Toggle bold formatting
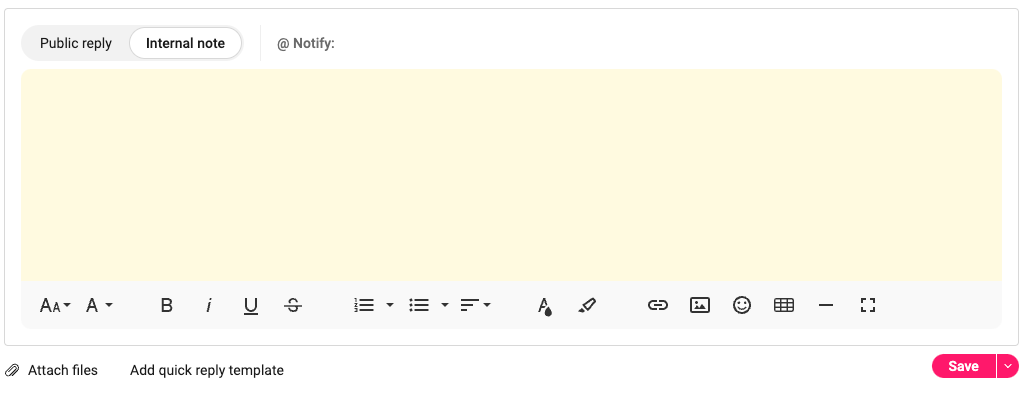This screenshot has width=1026, height=398. (x=167, y=305)
